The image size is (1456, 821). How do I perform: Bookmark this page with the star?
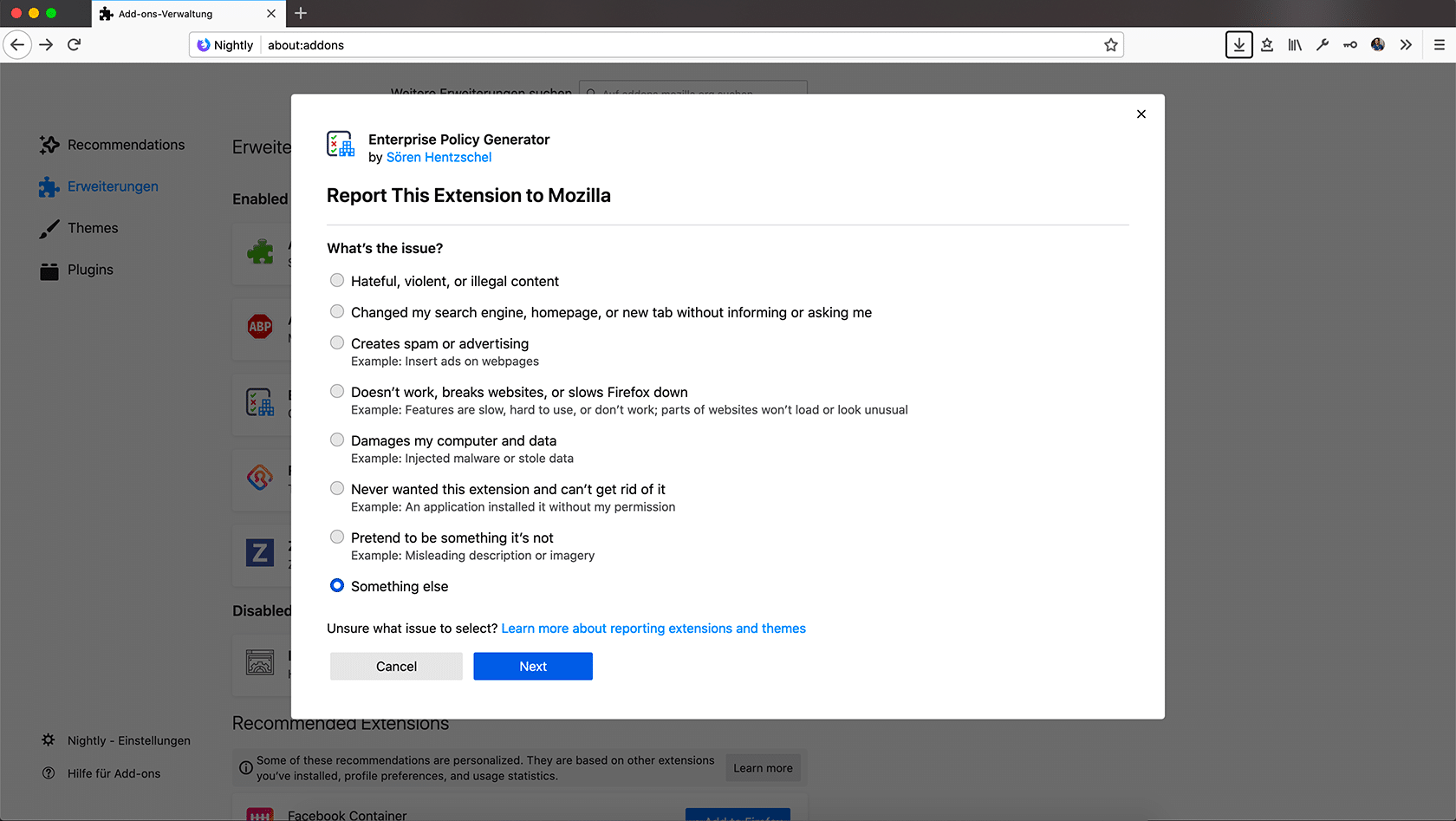[x=1110, y=45]
